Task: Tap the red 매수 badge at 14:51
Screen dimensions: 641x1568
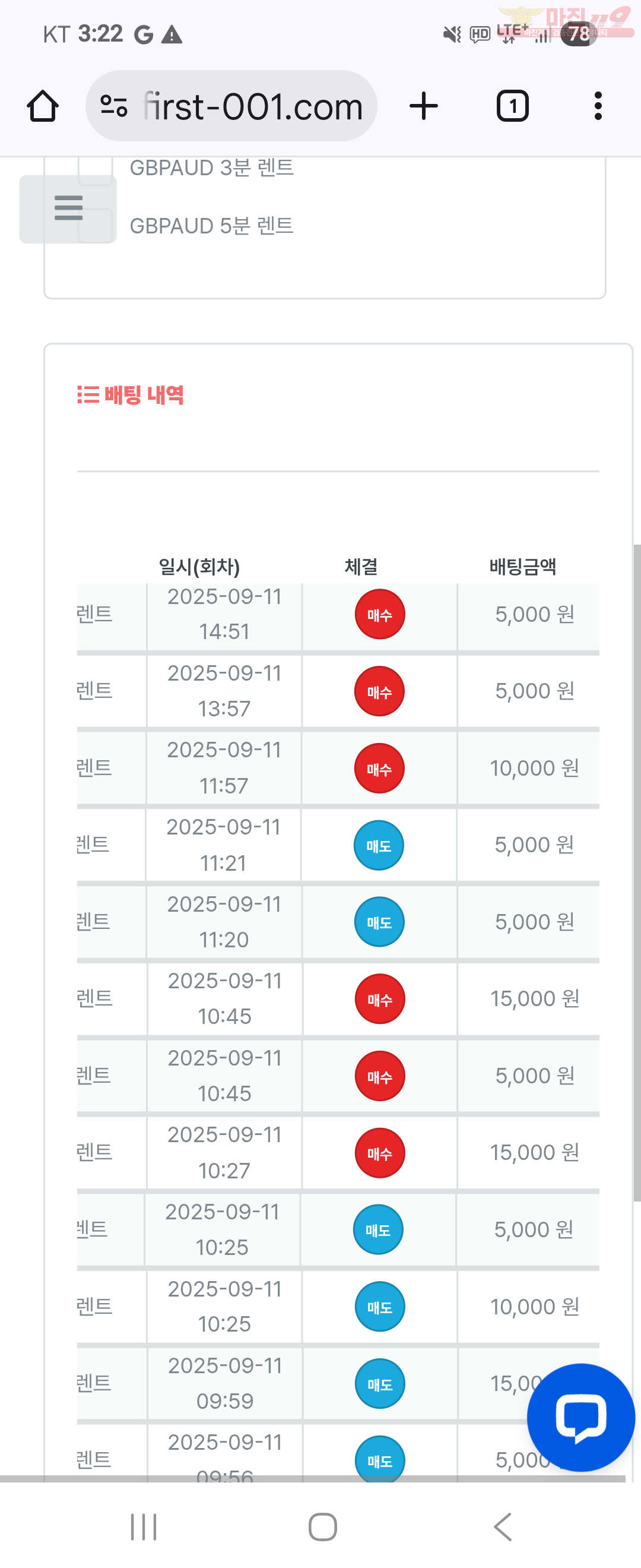Action: 379,614
